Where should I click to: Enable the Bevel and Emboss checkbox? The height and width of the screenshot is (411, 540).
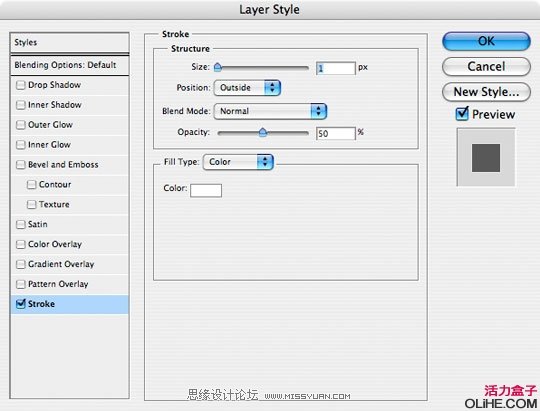point(21,165)
